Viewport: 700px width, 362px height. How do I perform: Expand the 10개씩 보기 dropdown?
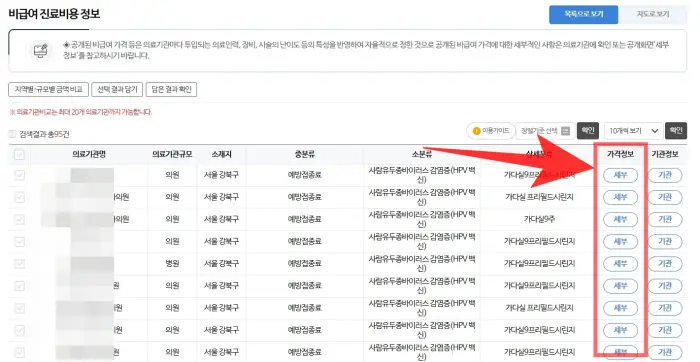point(633,131)
